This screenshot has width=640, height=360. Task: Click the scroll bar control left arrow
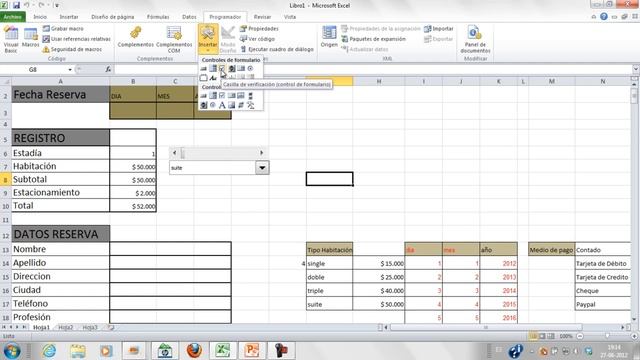click(174, 153)
